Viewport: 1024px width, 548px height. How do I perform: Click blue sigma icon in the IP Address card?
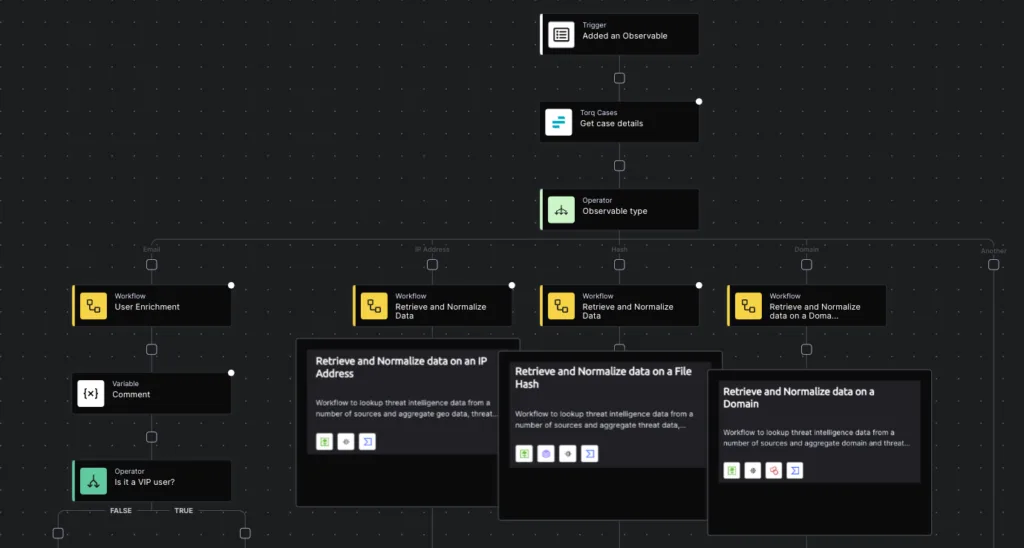tap(368, 442)
